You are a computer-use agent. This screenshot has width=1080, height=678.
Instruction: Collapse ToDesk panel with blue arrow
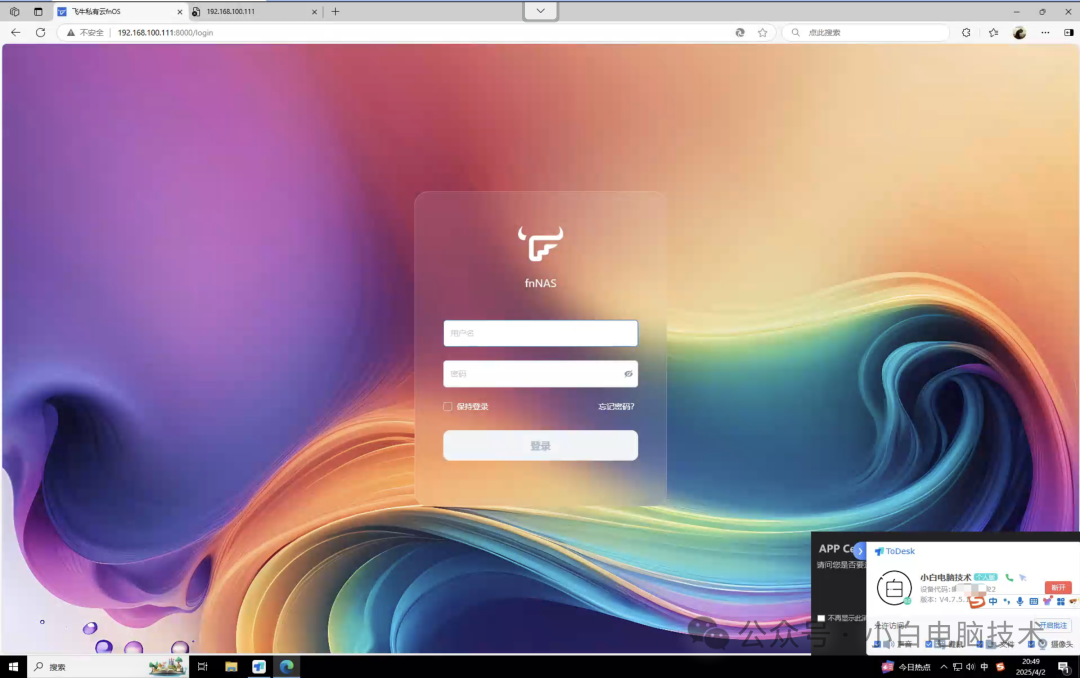click(860, 551)
